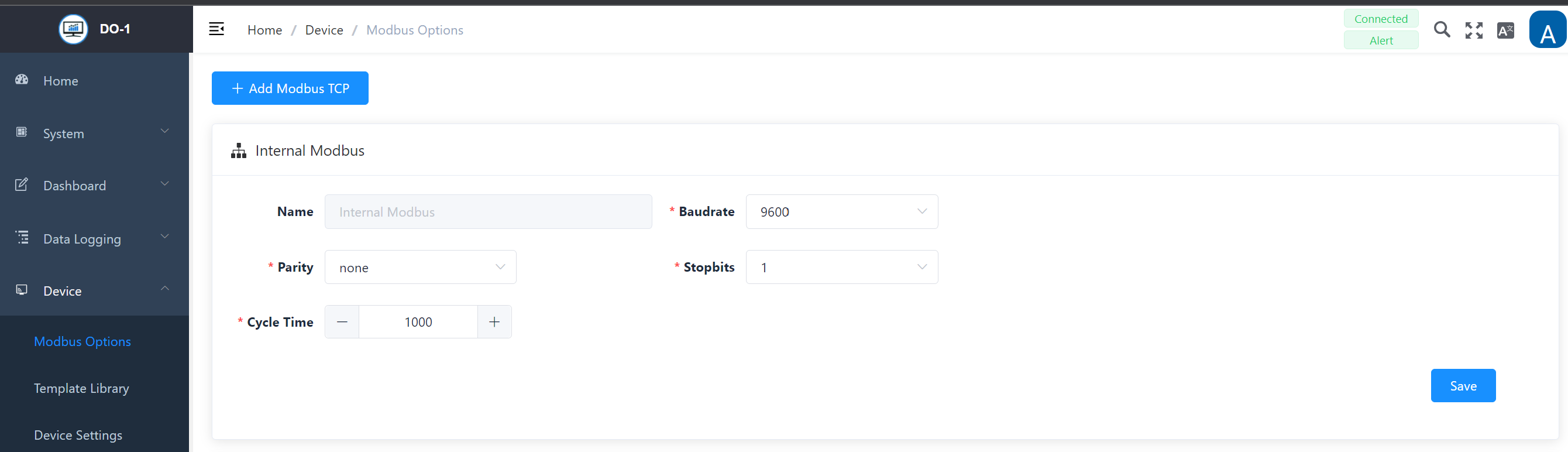The image size is (1568, 452).
Task: Click the Add Modbus TCP button
Action: point(290,88)
